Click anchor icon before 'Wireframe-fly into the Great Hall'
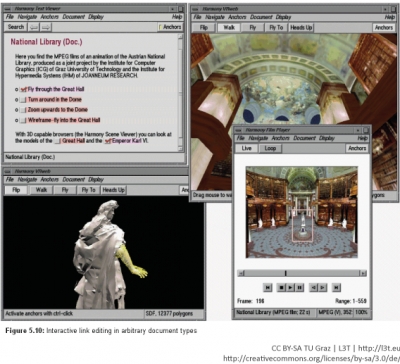400x364 pixels. (x=23, y=120)
